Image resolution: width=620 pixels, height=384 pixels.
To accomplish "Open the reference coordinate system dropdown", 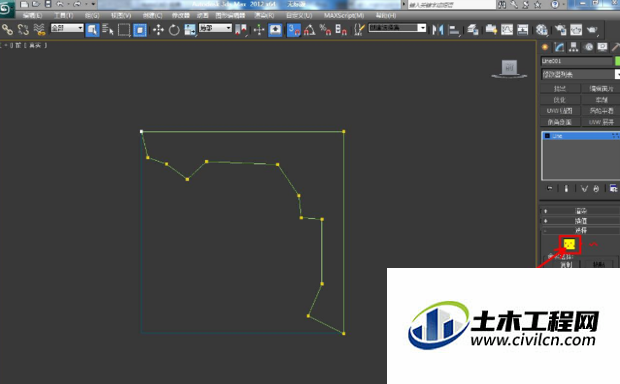I will (215, 28).
